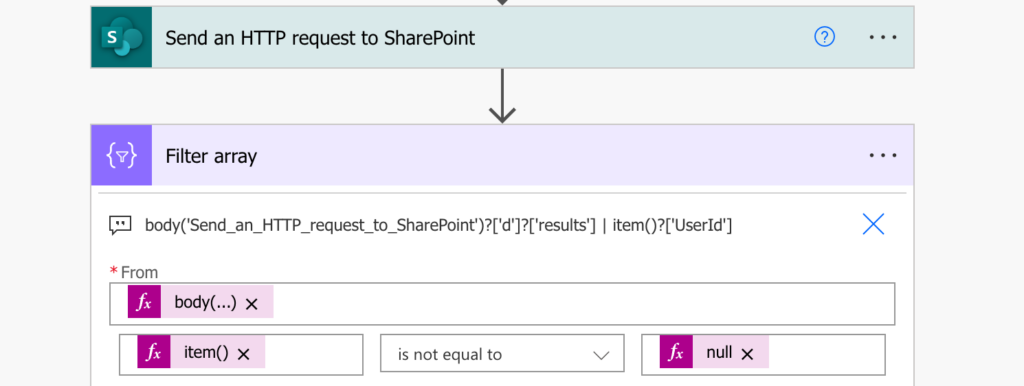Open help for Send an HTTP request action
This screenshot has height=386, width=1024.
click(x=824, y=37)
